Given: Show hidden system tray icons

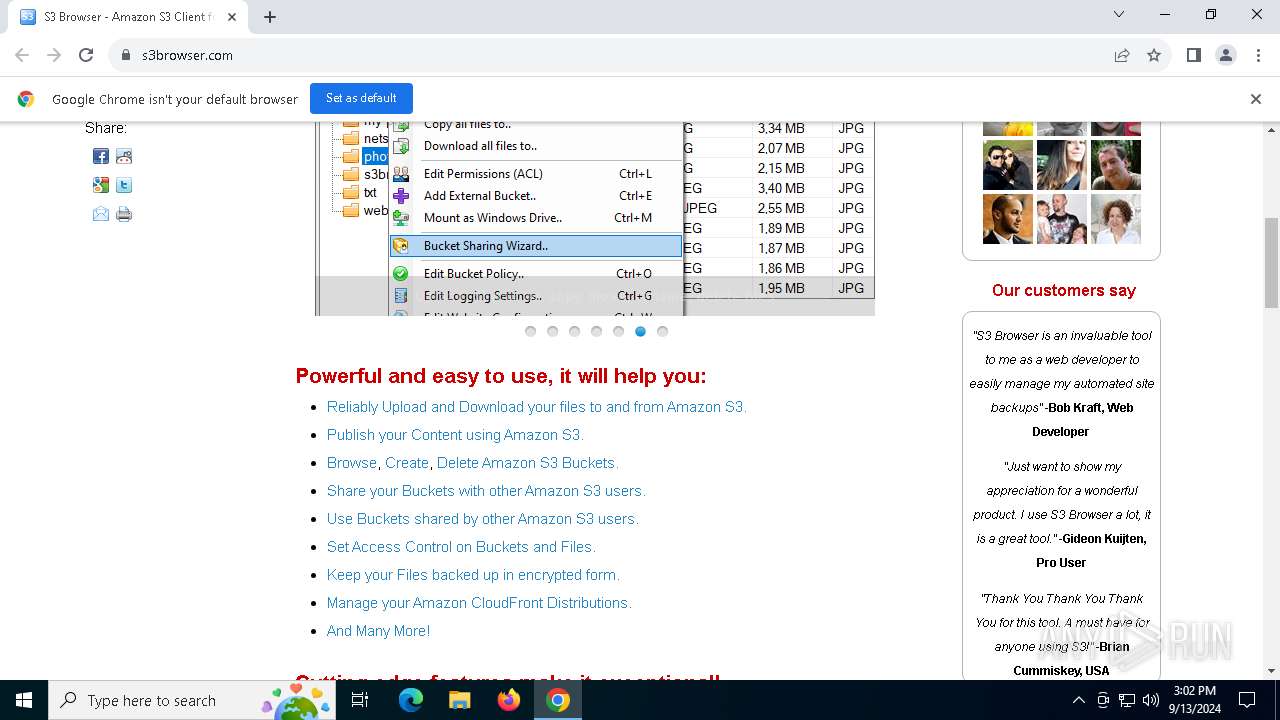Looking at the screenshot, I should coord(1078,700).
